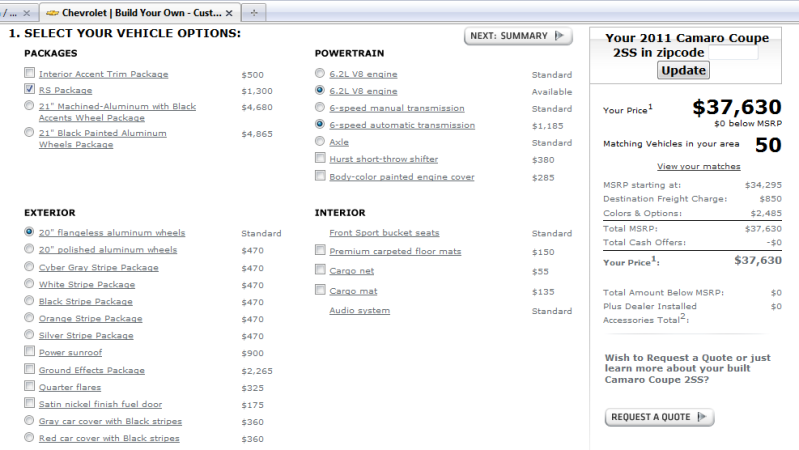Open the View your matches link
The width and height of the screenshot is (799, 450).
[698, 166]
